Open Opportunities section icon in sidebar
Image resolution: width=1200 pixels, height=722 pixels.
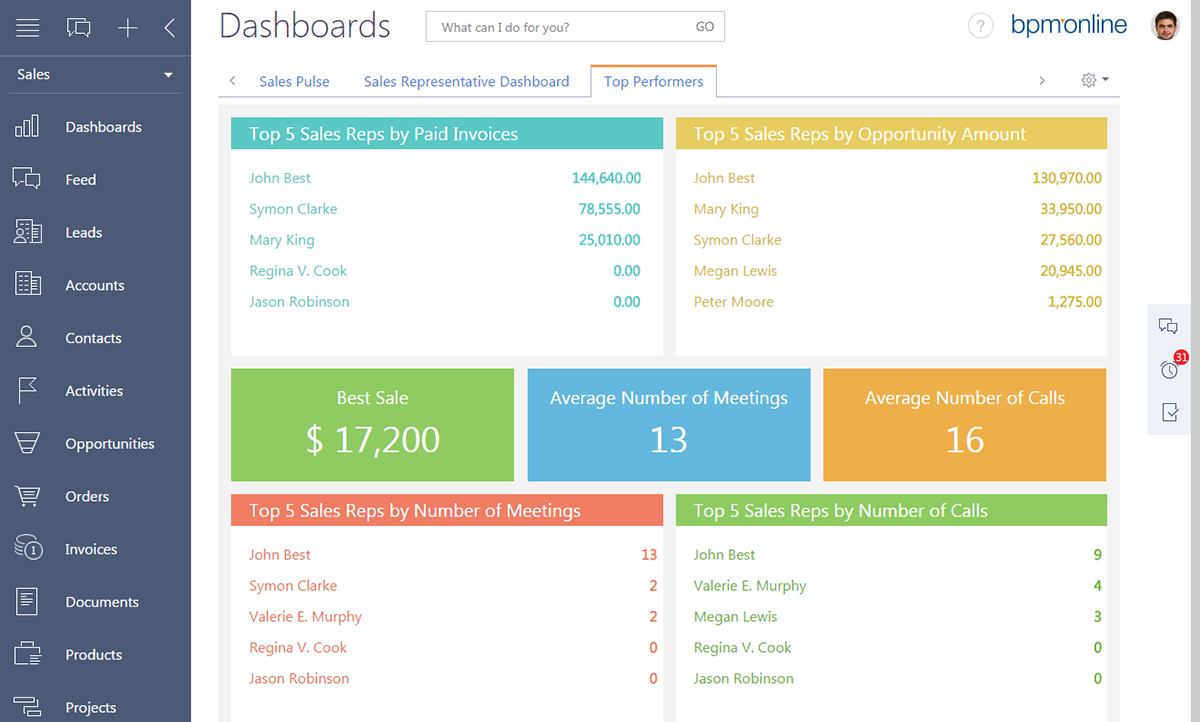click(x=27, y=444)
